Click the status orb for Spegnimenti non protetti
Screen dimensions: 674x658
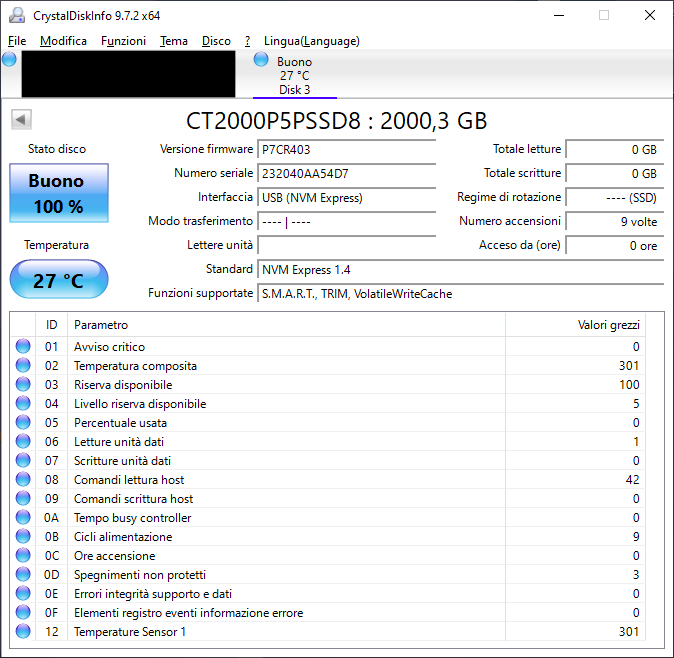[23, 574]
